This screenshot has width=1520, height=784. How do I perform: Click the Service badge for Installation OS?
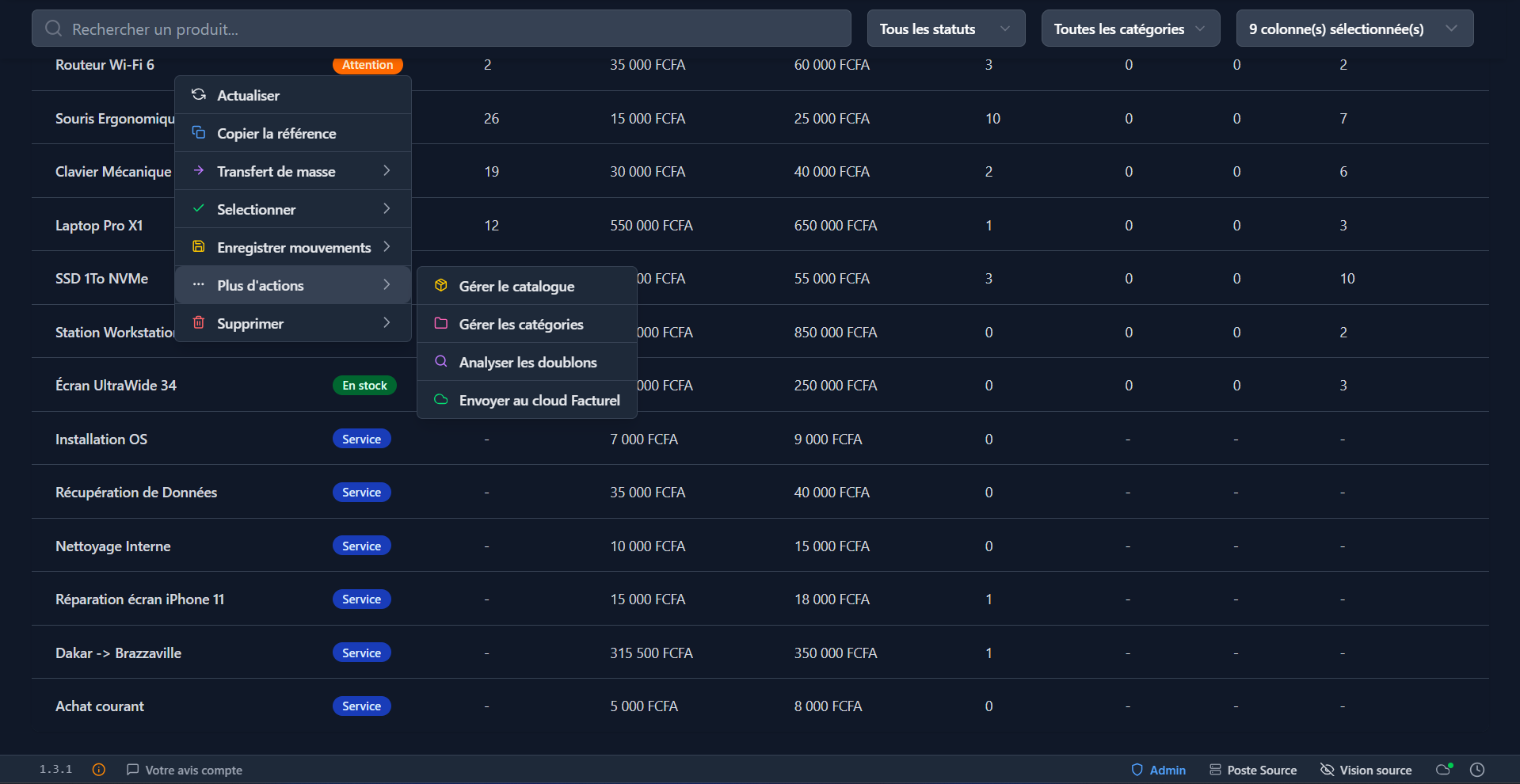coord(362,439)
